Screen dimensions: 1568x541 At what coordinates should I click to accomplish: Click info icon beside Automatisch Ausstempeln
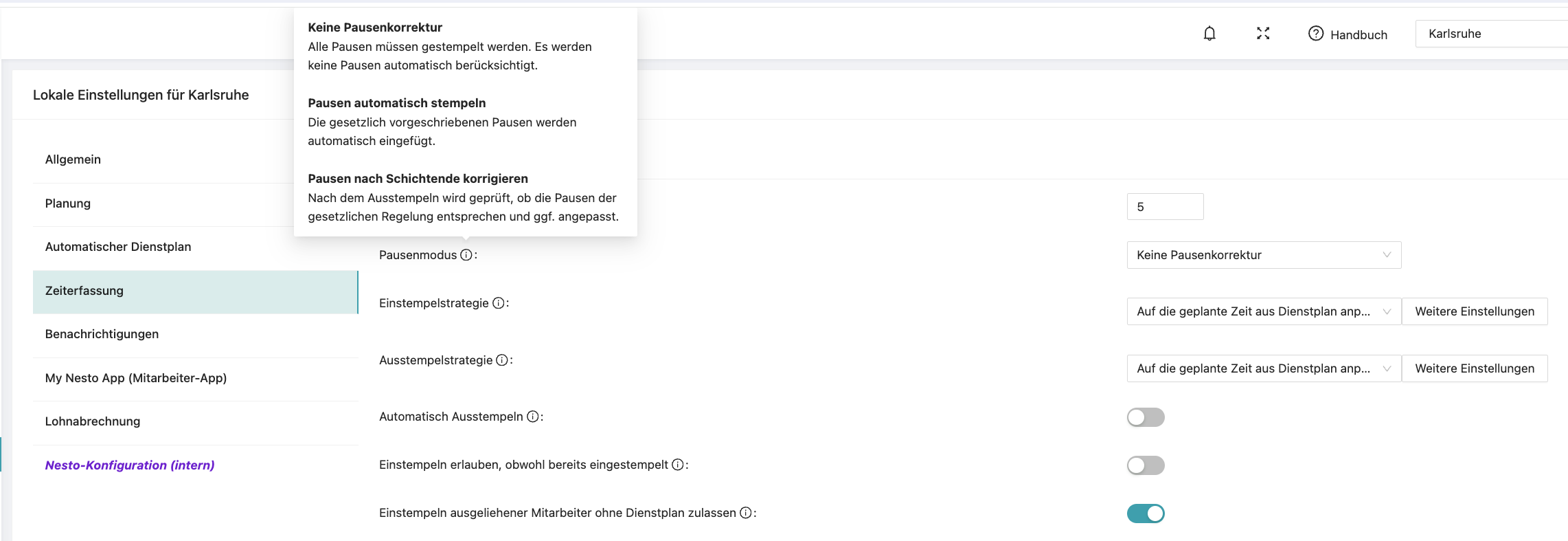point(532,417)
